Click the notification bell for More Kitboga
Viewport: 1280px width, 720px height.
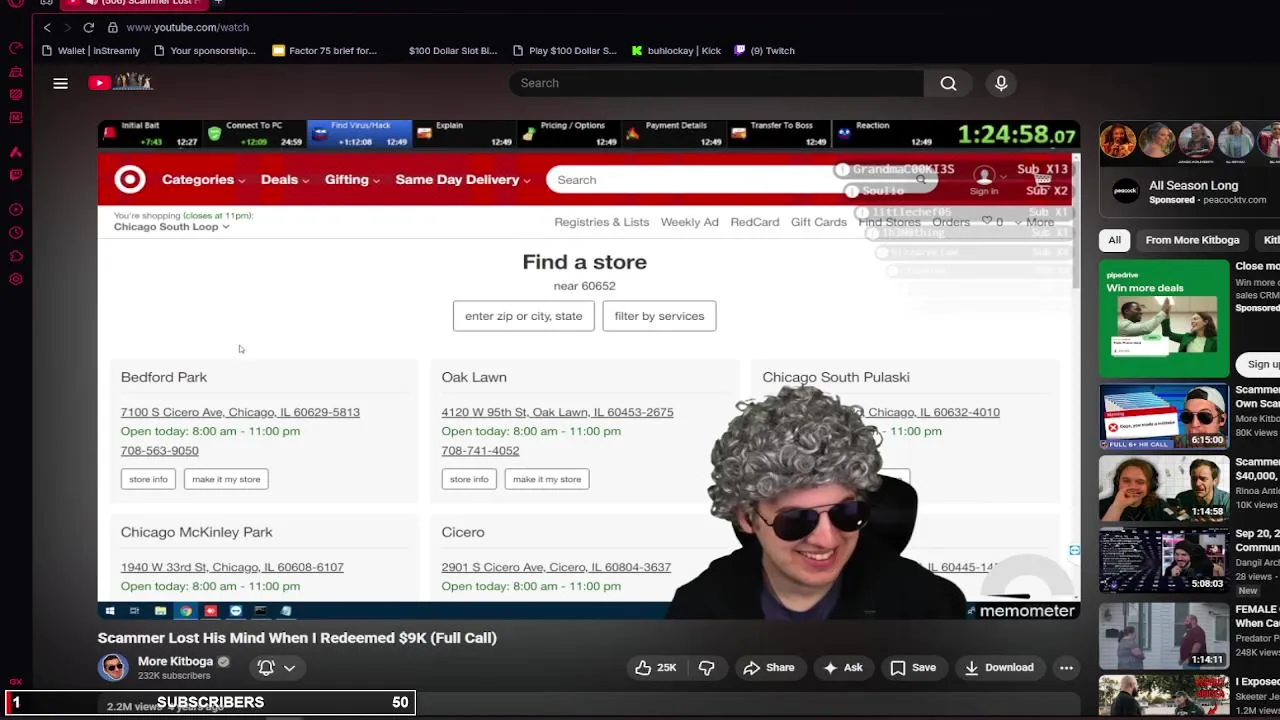(x=266, y=667)
